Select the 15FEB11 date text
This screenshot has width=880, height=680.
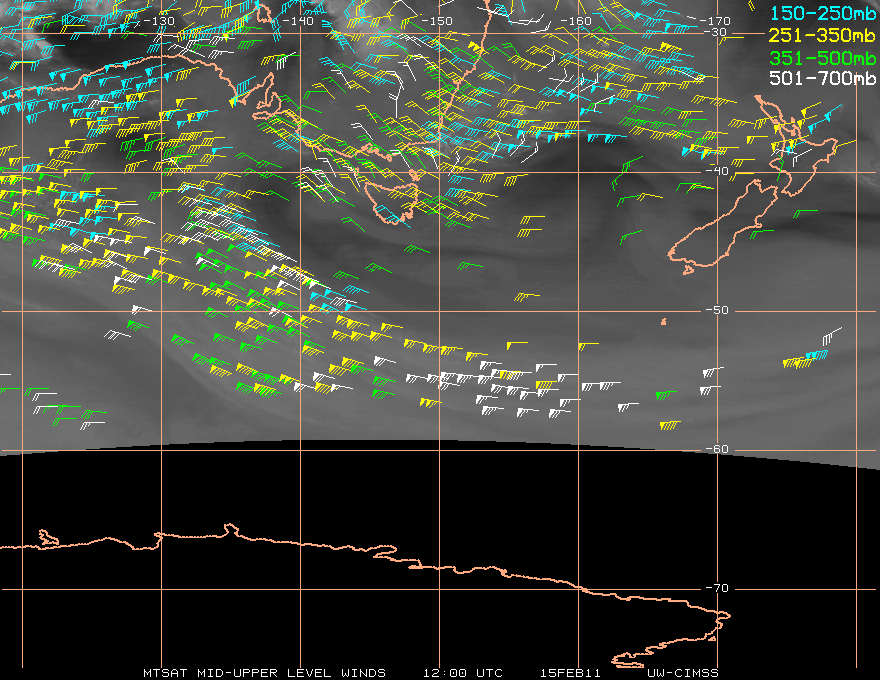(570, 673)
